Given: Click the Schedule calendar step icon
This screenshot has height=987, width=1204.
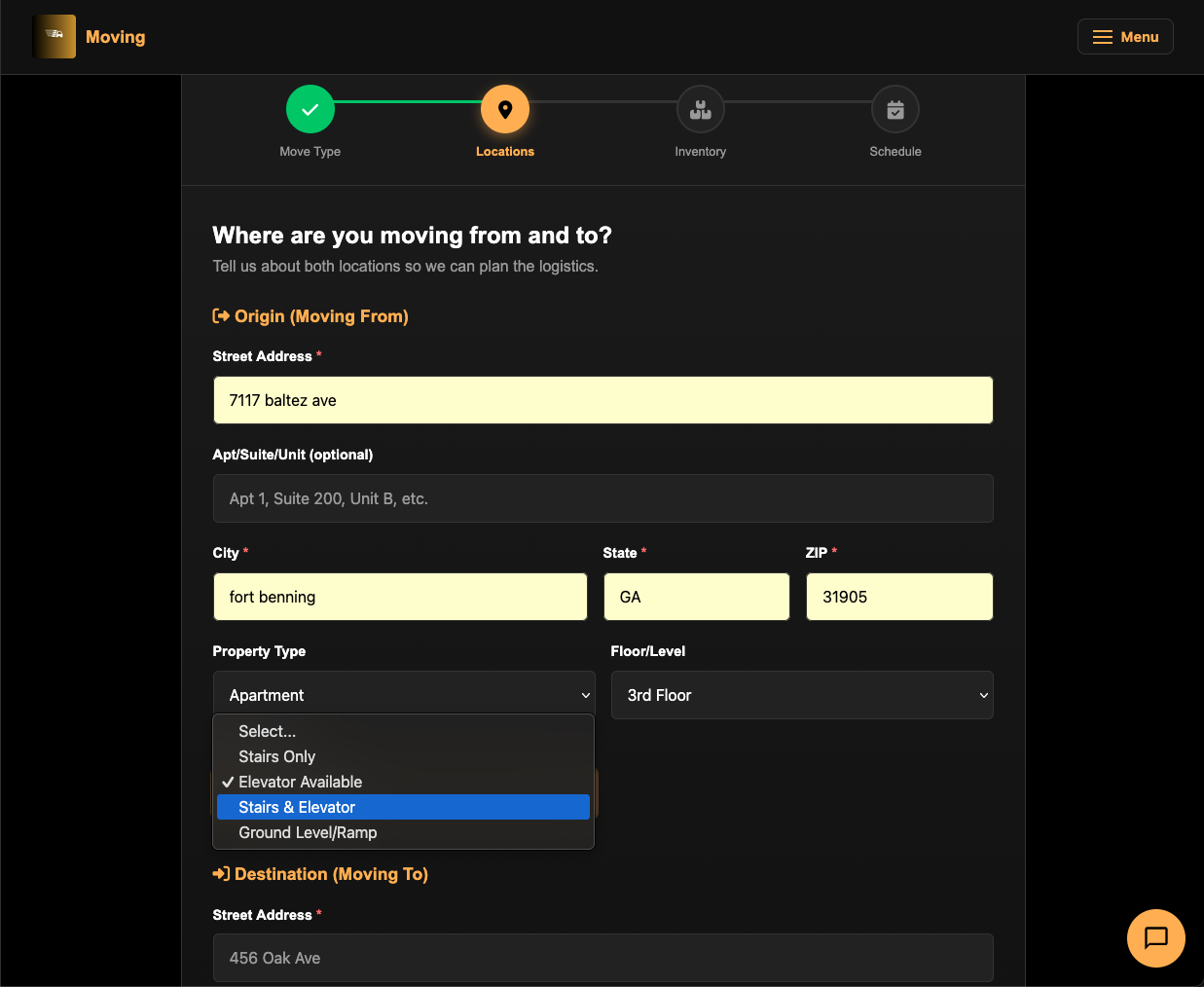Looking at the screenshot, I should (x=894, y=110).
